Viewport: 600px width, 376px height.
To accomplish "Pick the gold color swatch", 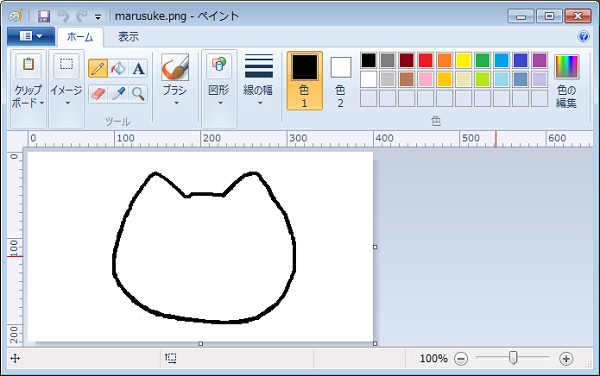I will [x=445, y=79].
